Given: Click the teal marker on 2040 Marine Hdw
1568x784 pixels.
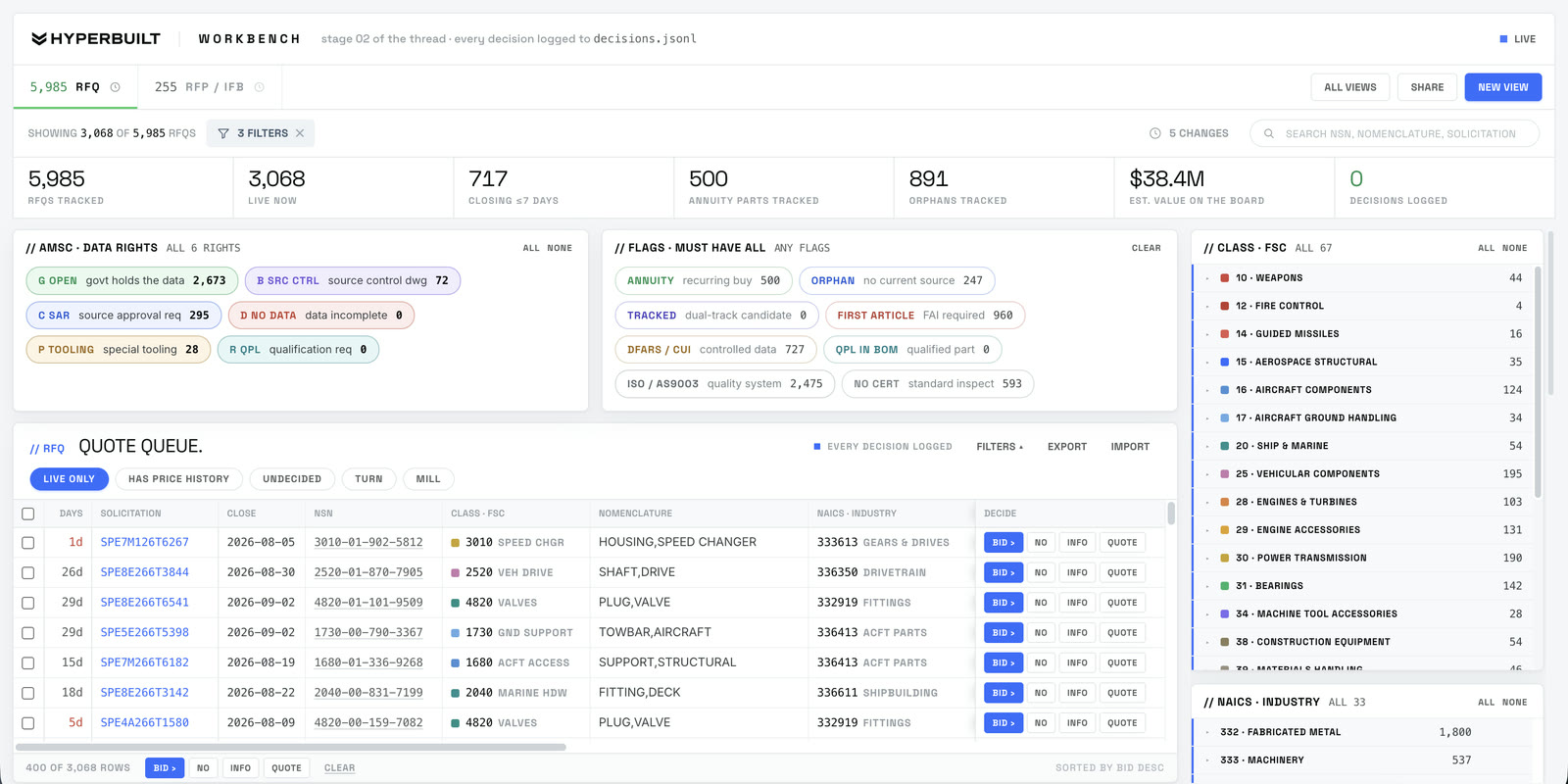Looking at the screenshot, I should pyautogui.click(x=456, y=693).
